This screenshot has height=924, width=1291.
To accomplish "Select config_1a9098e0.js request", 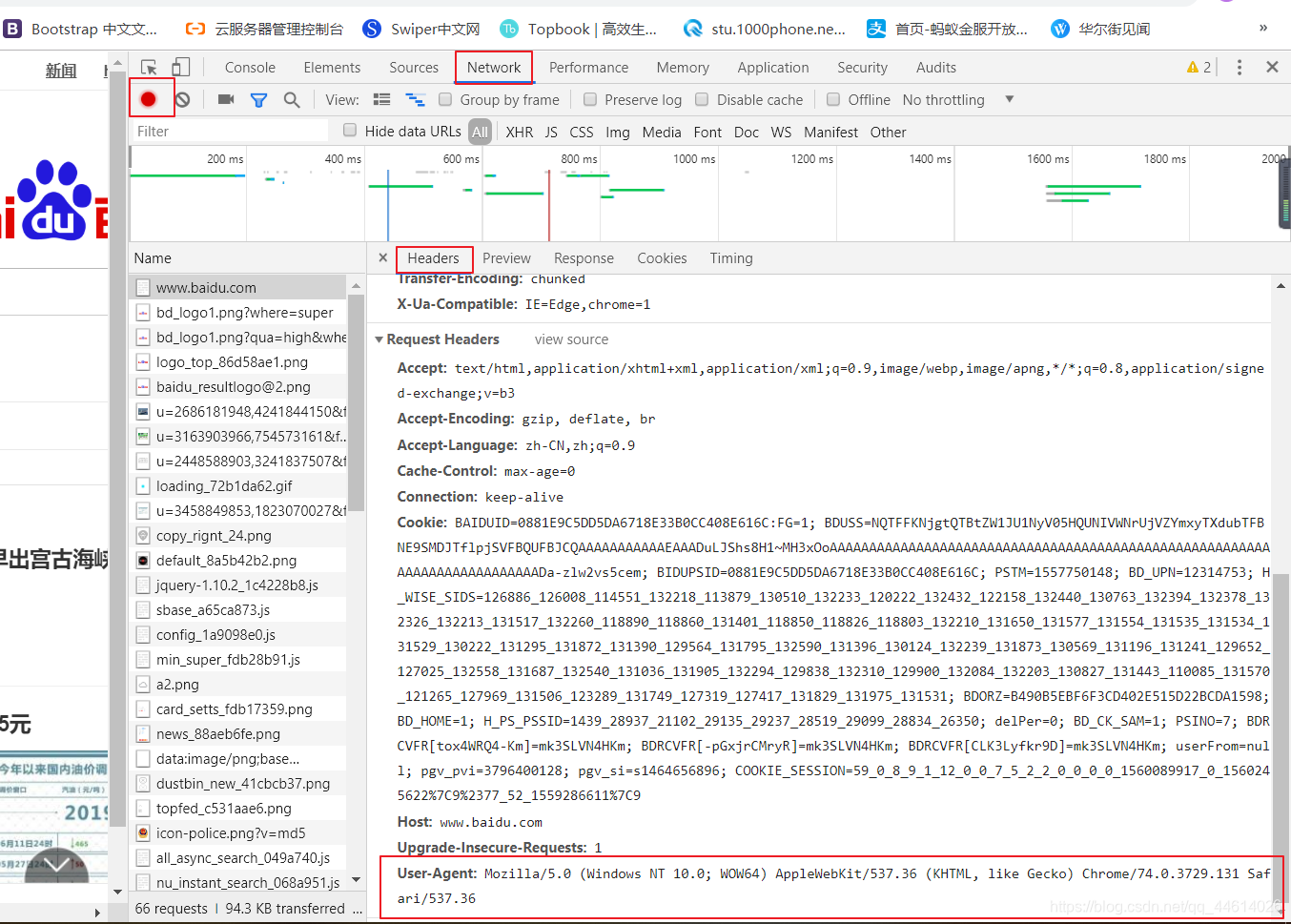I will [x=237, y=634].
